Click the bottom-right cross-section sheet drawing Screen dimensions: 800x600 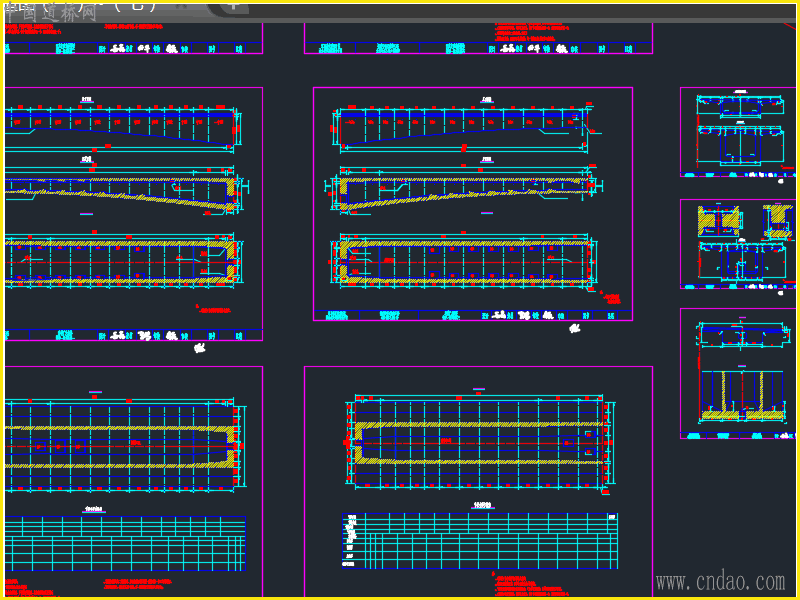(742, 372)
